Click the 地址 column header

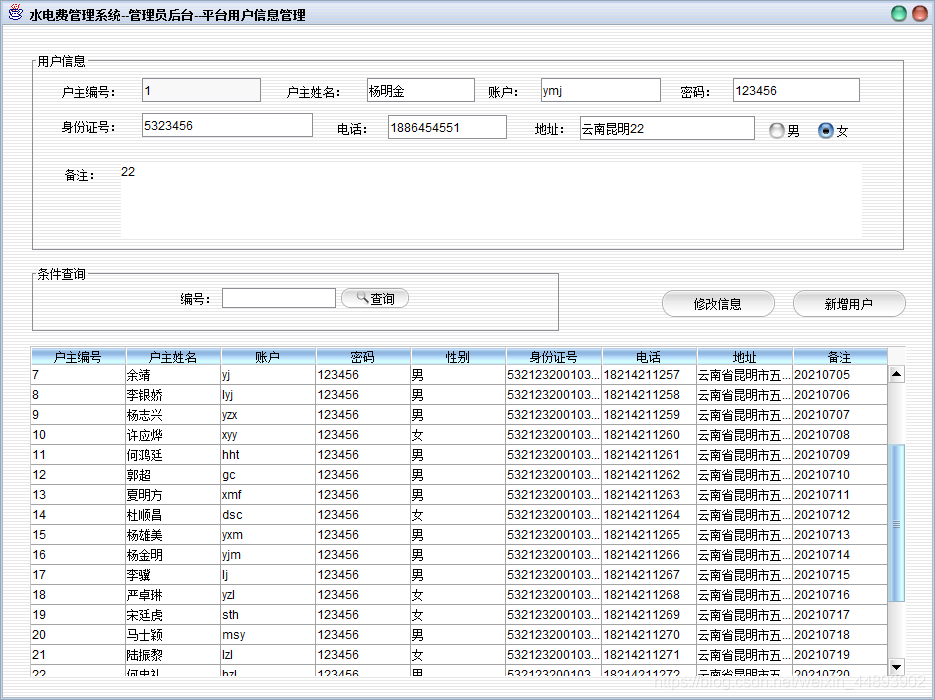click(x=744, y=357)
